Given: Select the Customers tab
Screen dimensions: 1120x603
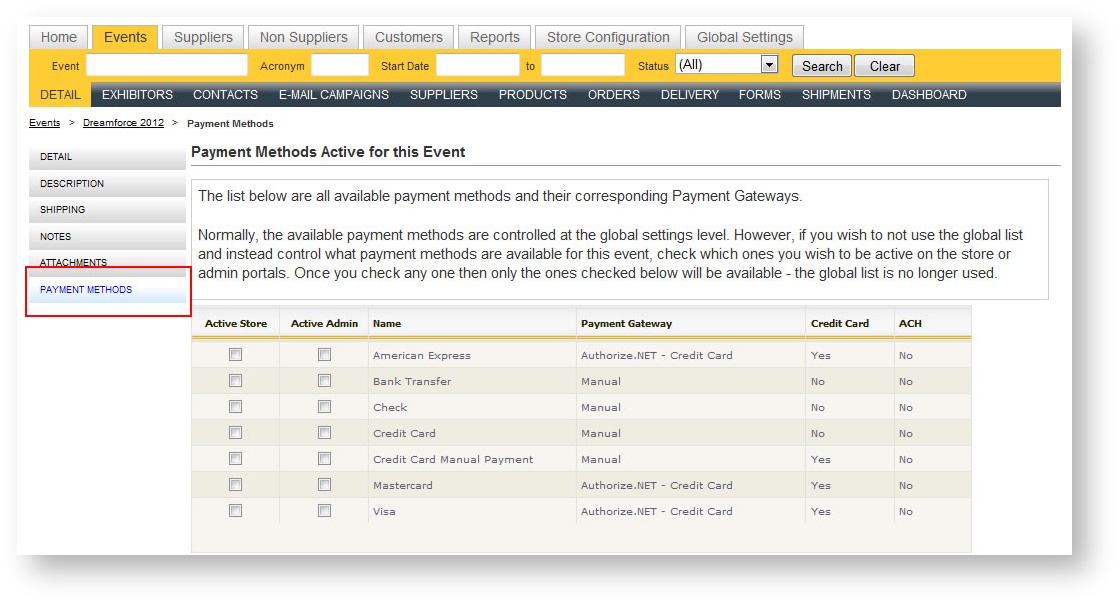Looking at the screenshot, I should pos(407,36).
